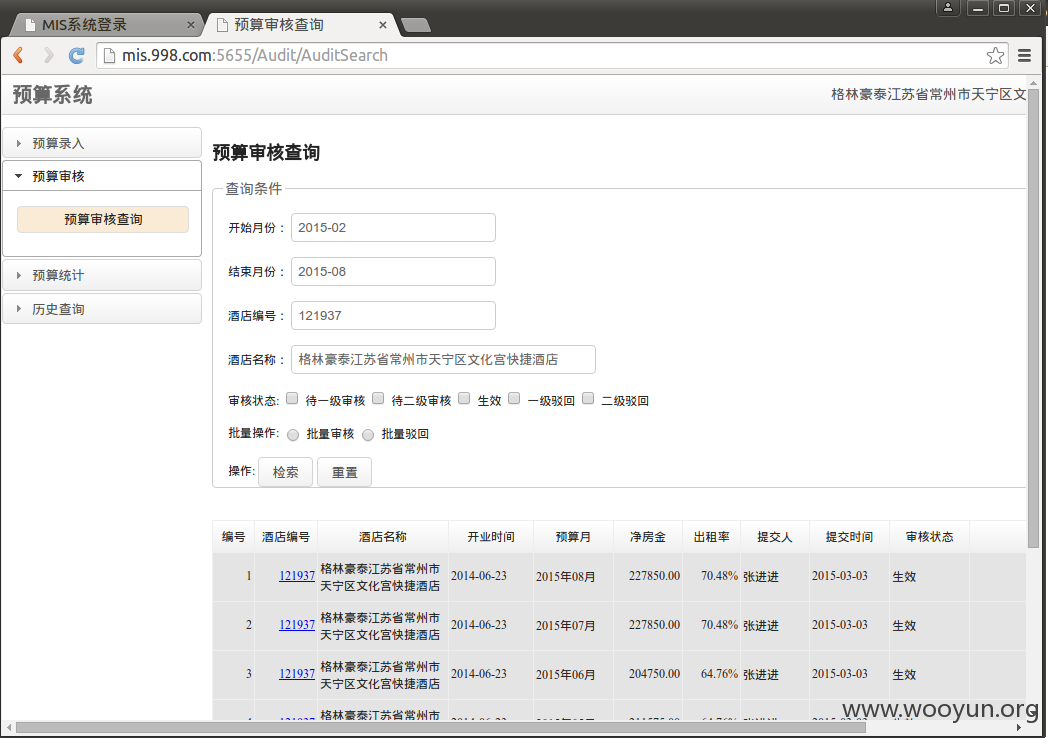Image resolution: width=1048 pixels, height=738 pixels.
Task: Check the 待二级审核 checkbox
Action: coord(378,398)
